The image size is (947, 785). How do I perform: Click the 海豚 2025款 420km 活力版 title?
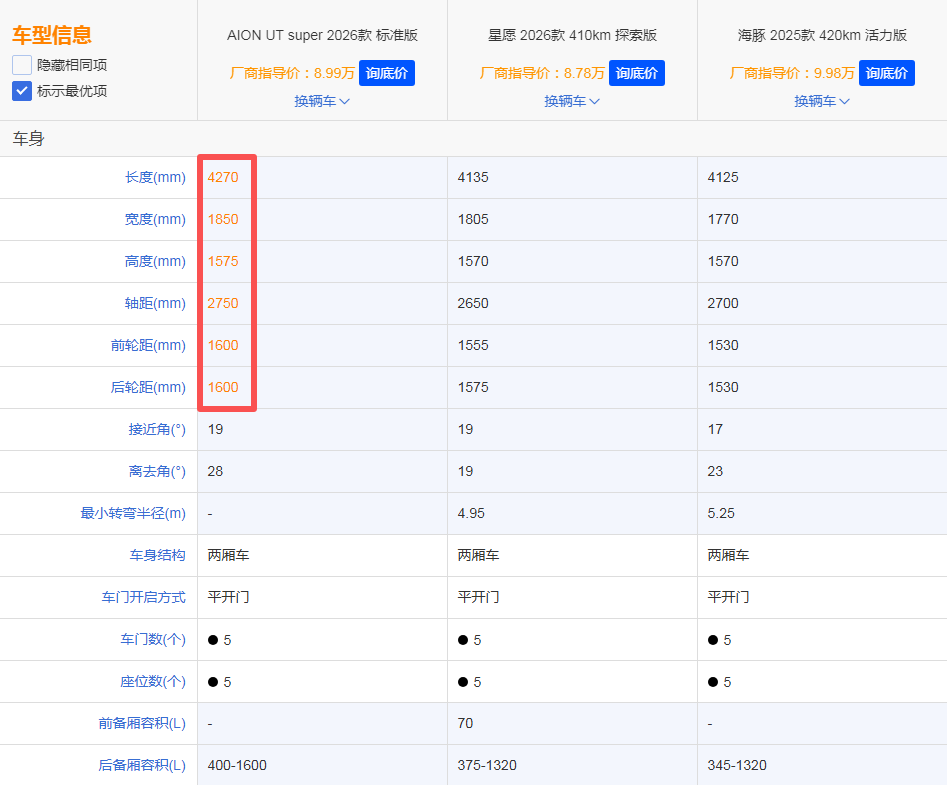[823, 35]
